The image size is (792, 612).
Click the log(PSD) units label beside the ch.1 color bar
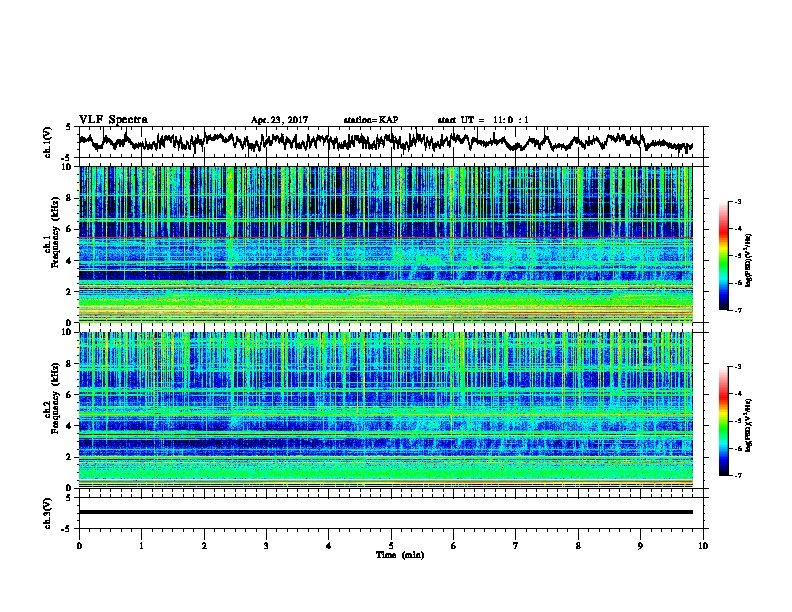coord(749,260)
